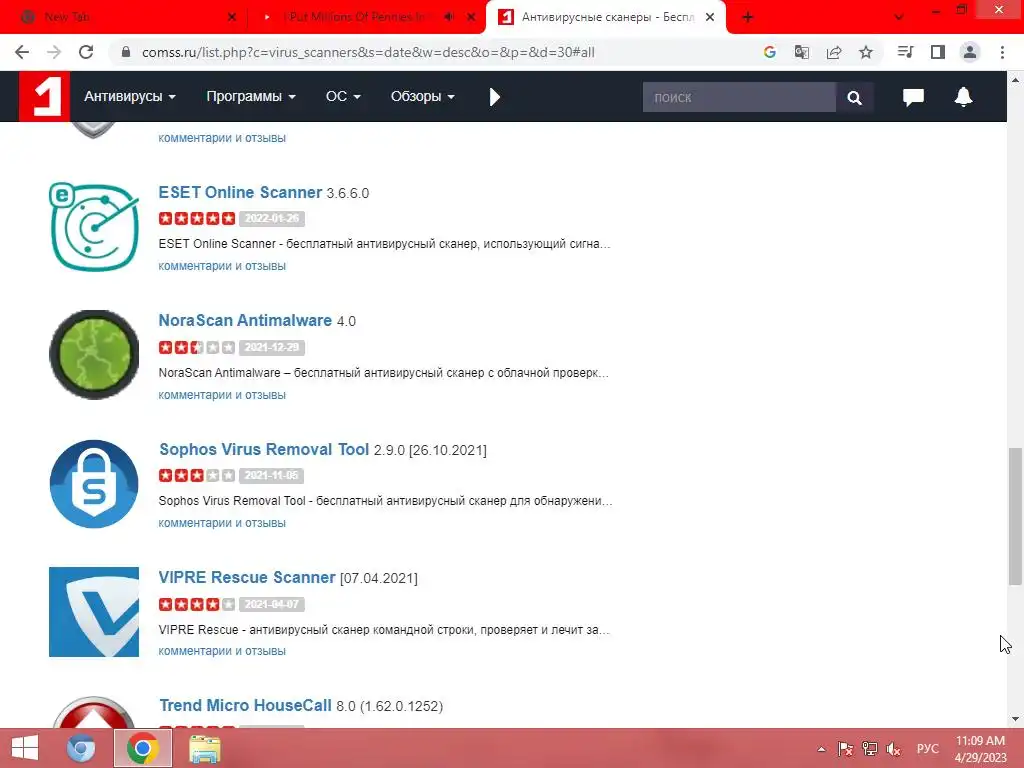Click the translate page icon
This screenshot has height=768, width=1024.
[801, 52]
